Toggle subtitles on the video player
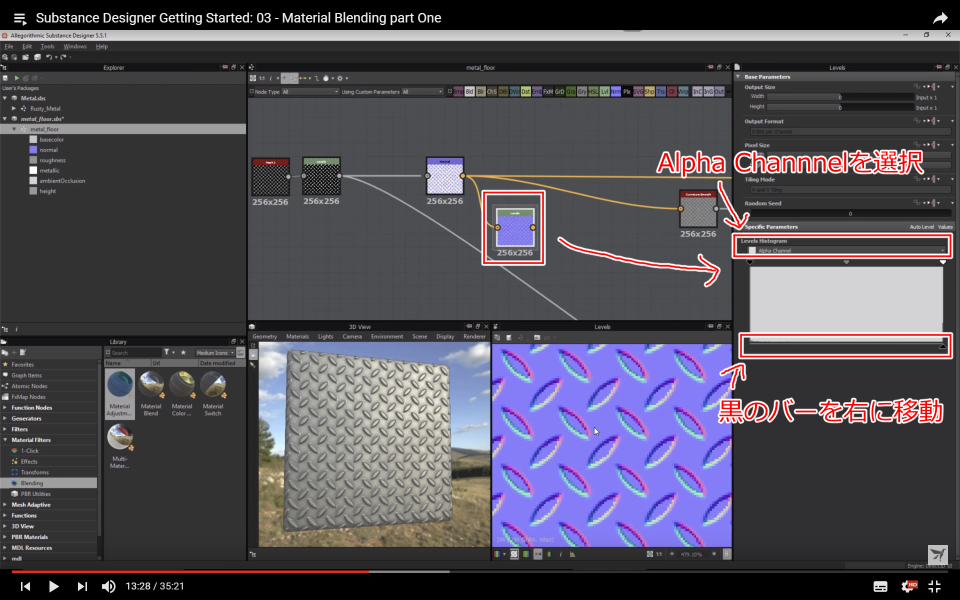 coord(880,586)
